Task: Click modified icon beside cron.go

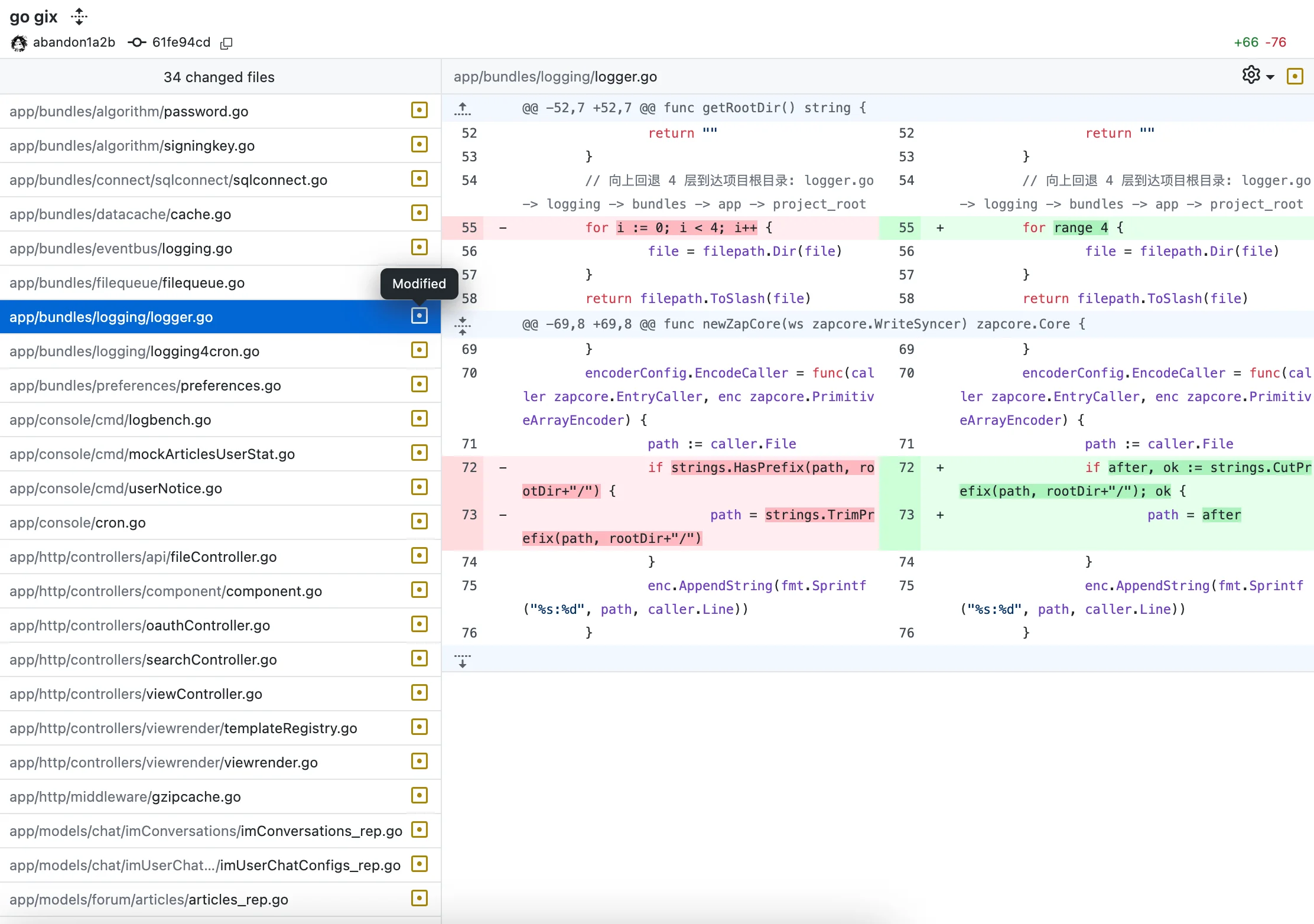Action: click(419, 522)
